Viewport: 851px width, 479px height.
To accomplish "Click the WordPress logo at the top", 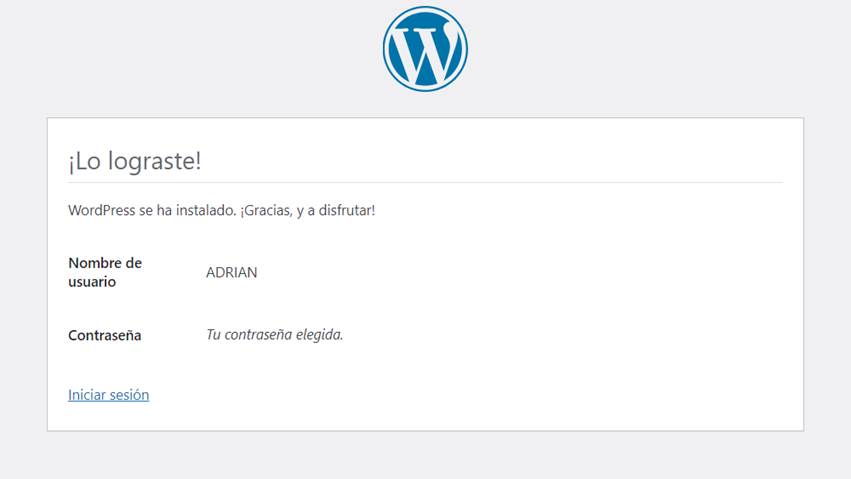I will tap(425, 49).
